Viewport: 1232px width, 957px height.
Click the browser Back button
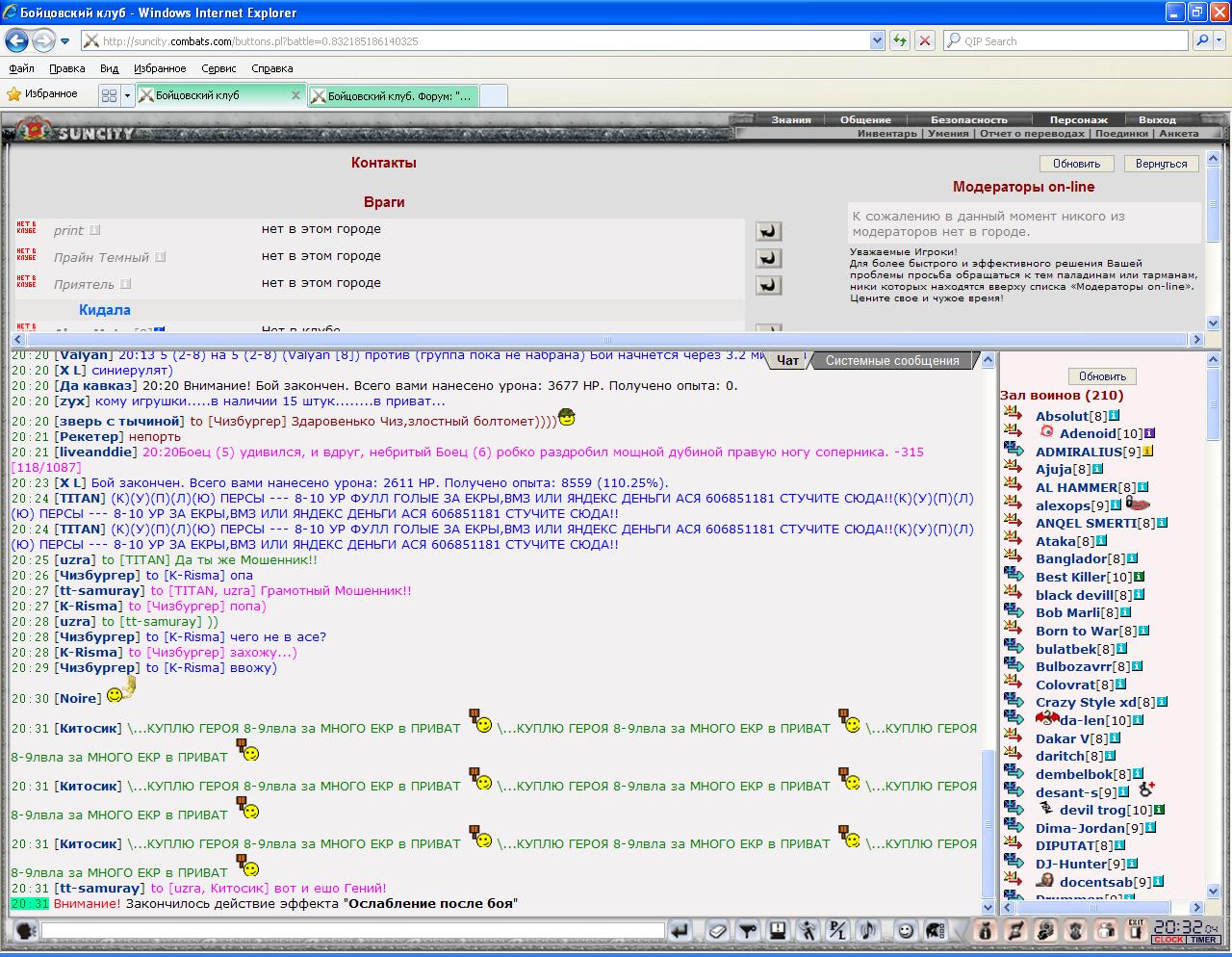pyautogui.click(x=15, y=40)
